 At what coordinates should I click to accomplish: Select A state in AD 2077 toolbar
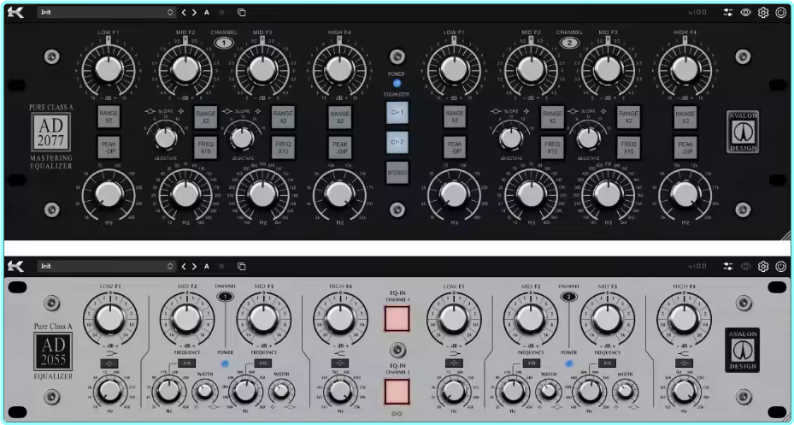207,13
